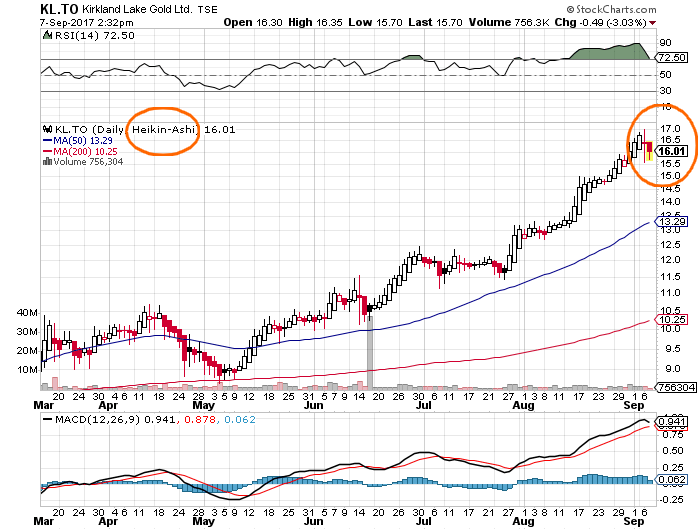Select the KL.TO ticker title
700x530 pixels.
click(59, 9)
